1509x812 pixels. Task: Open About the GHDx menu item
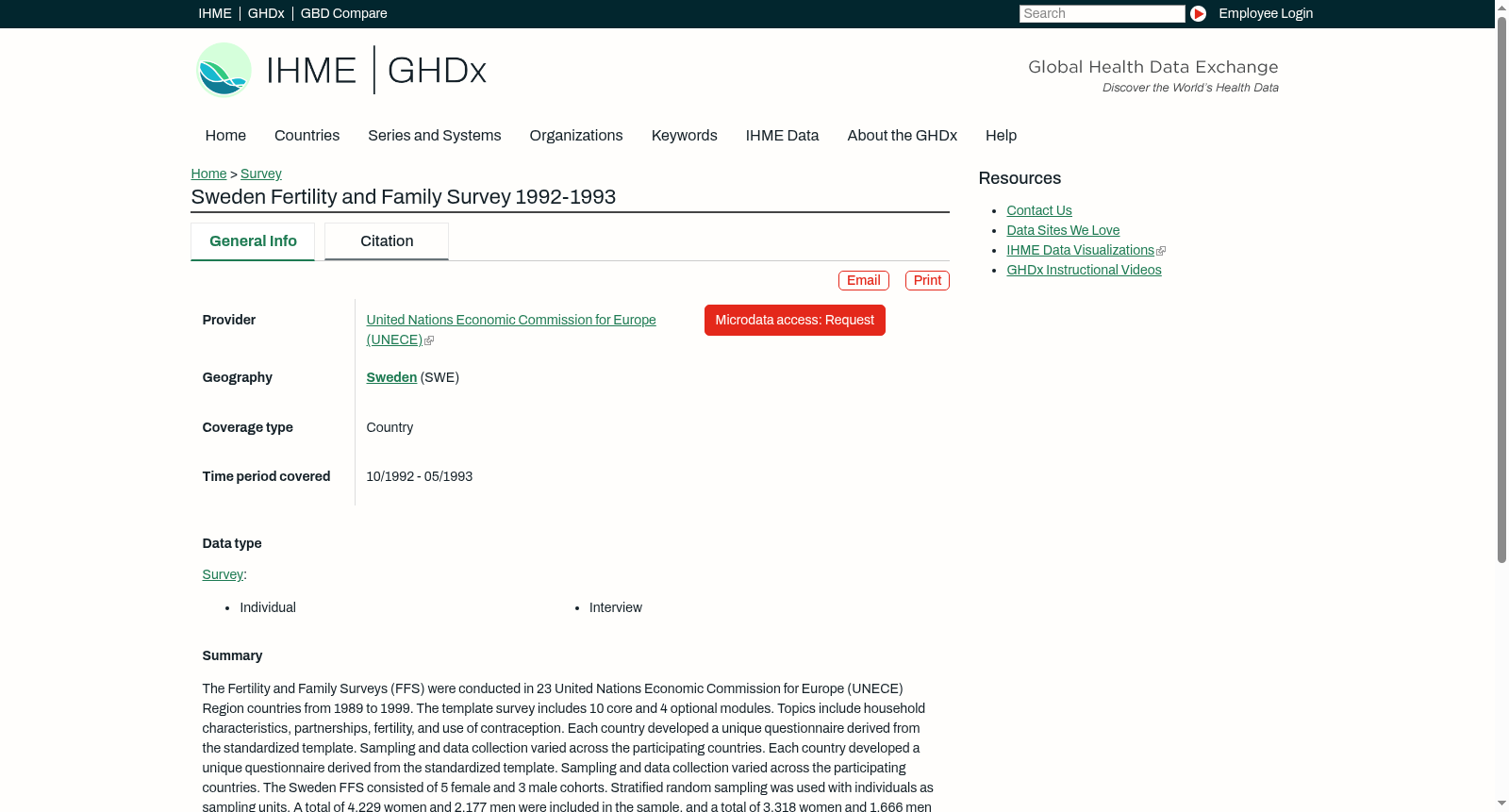903,136
